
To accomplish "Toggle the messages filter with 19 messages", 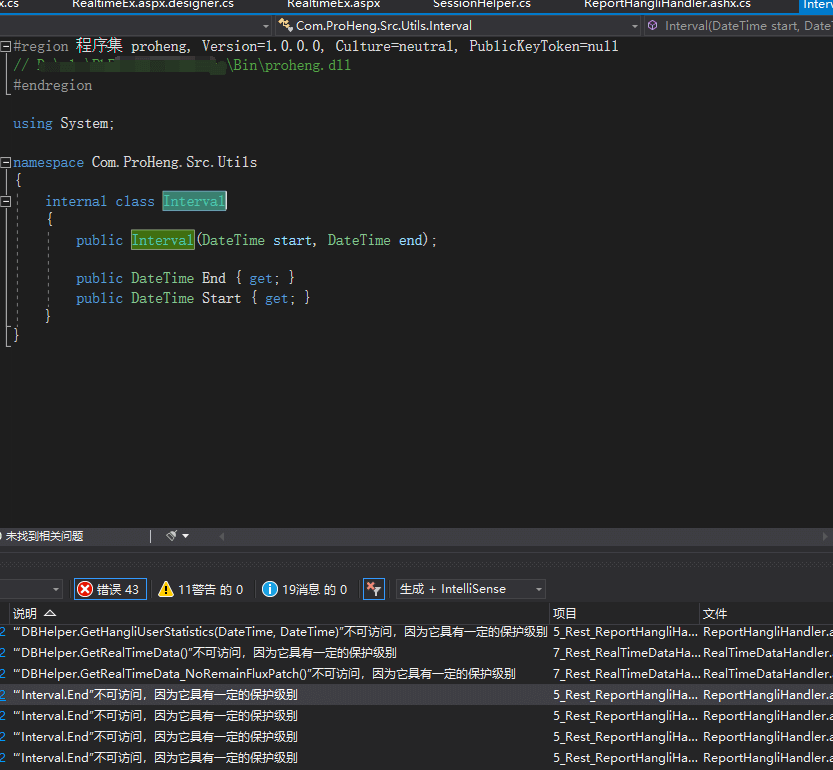I will [304, 589].
